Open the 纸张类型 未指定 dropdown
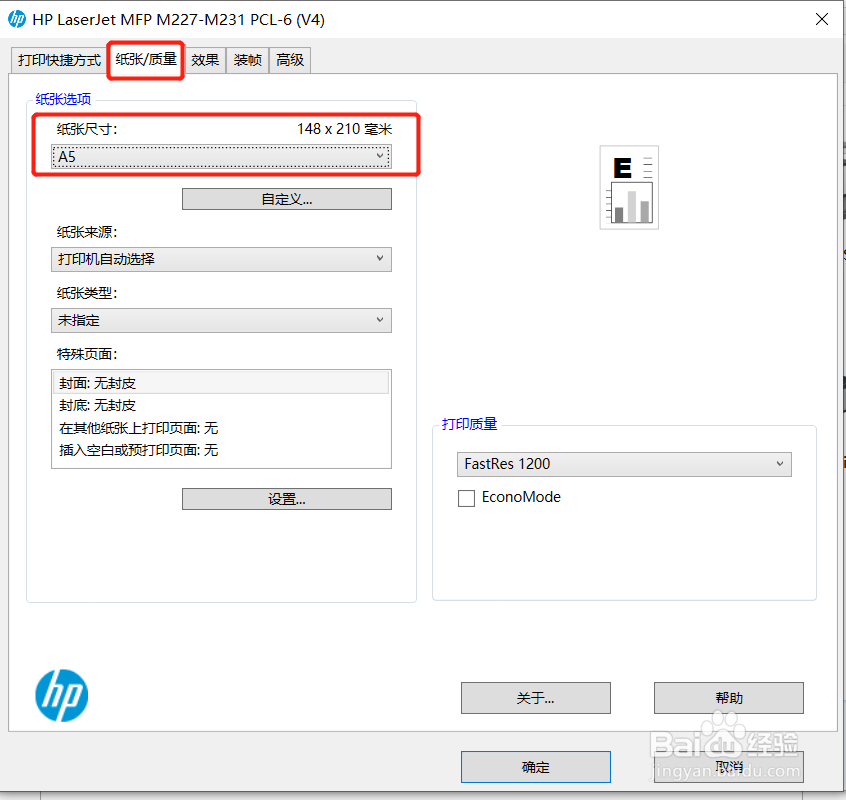The image size is (846, 800). [x=221, y=320]
